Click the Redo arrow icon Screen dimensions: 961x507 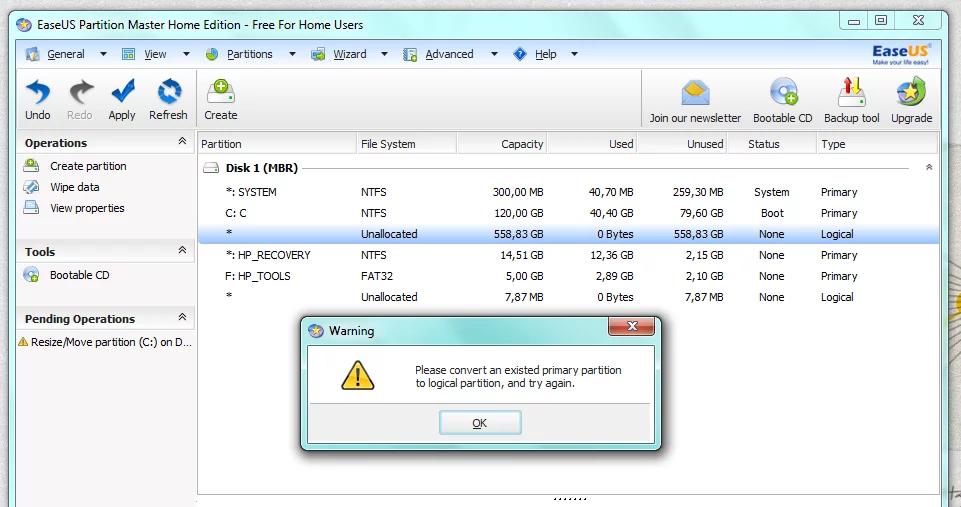[80, 92]
